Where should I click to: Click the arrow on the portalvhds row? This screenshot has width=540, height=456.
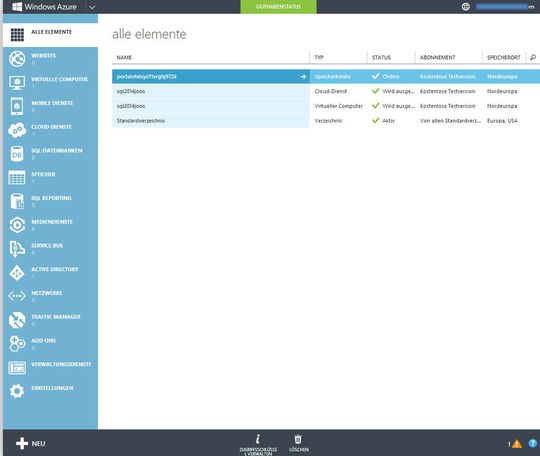303,76
